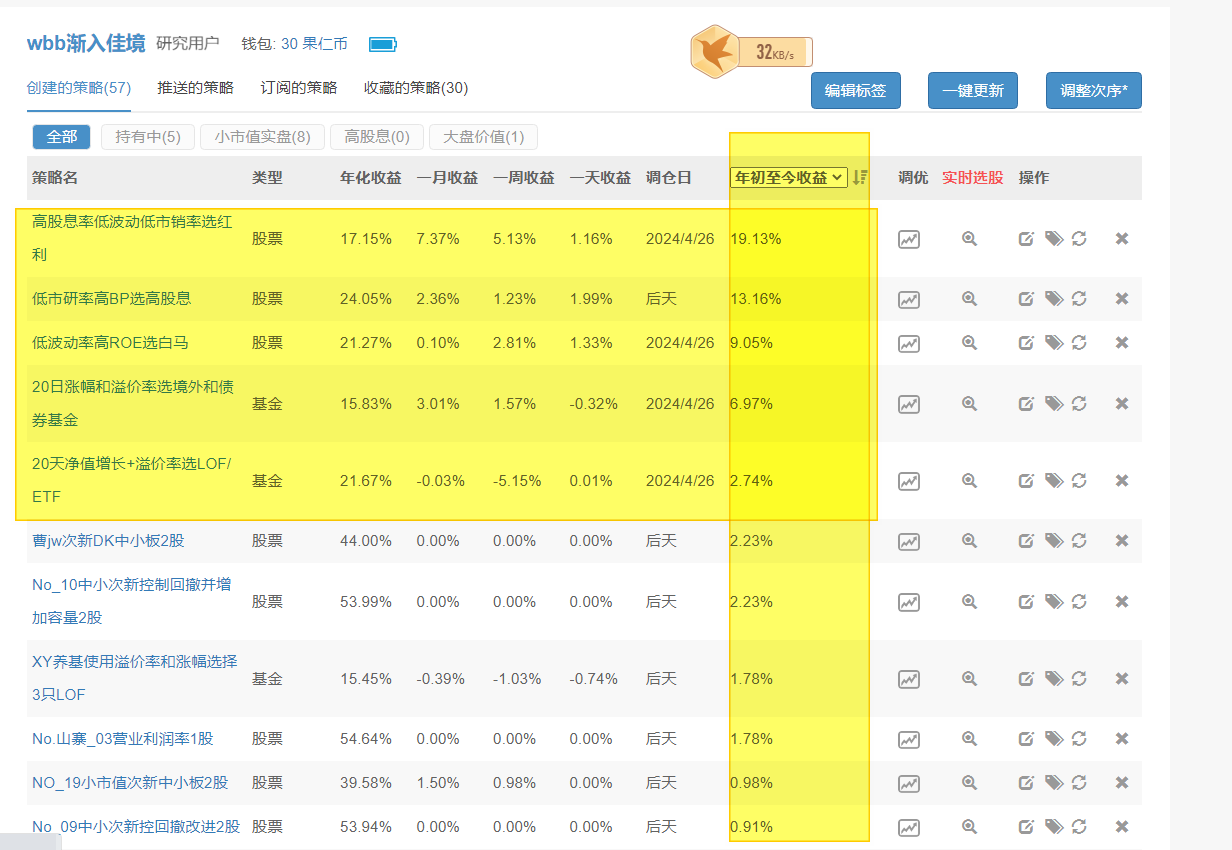Click the 54.64% annualized return value

[366, 739]
